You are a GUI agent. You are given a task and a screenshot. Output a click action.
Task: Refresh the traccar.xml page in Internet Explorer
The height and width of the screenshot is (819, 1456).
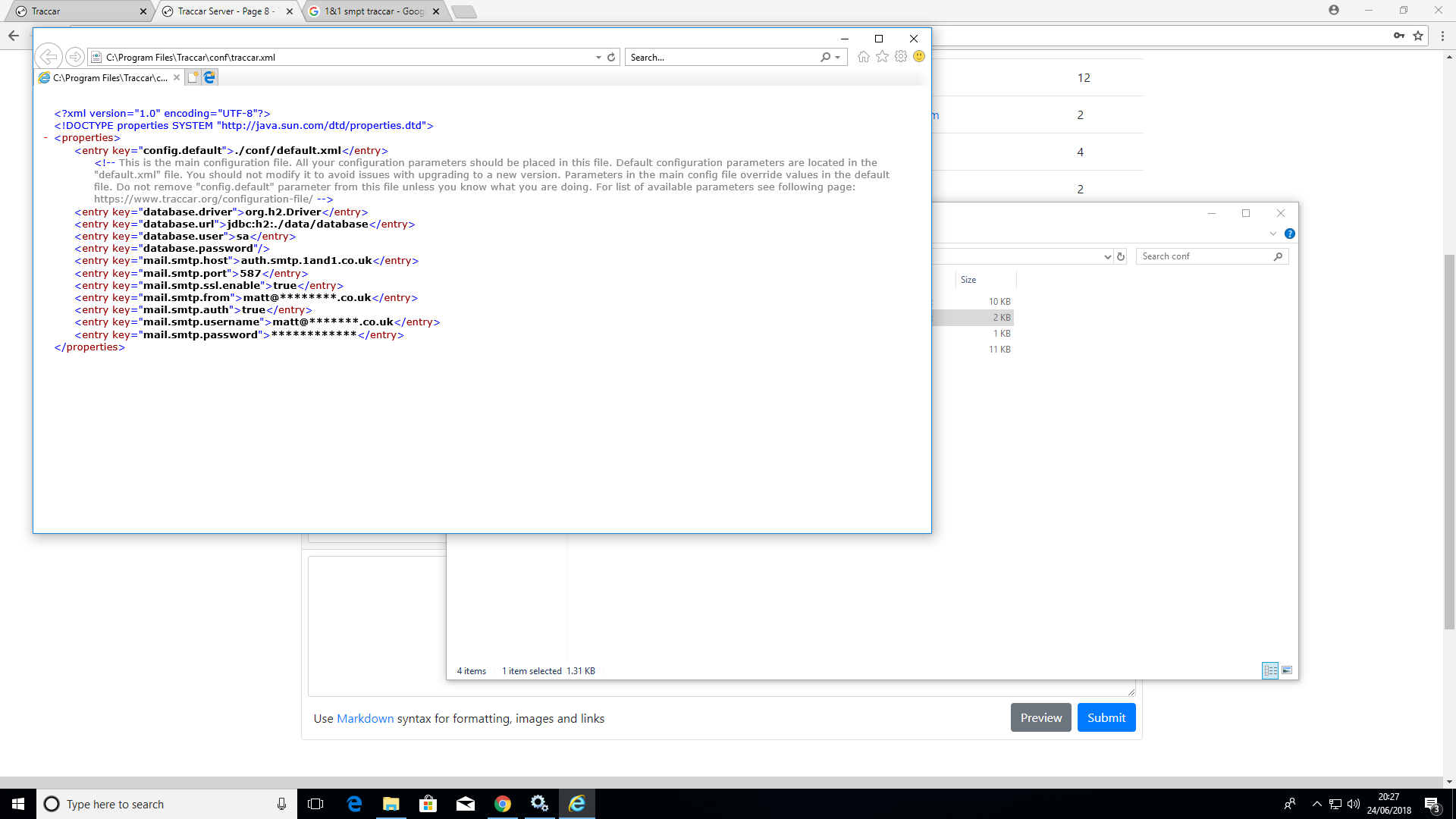click(611, 57)
